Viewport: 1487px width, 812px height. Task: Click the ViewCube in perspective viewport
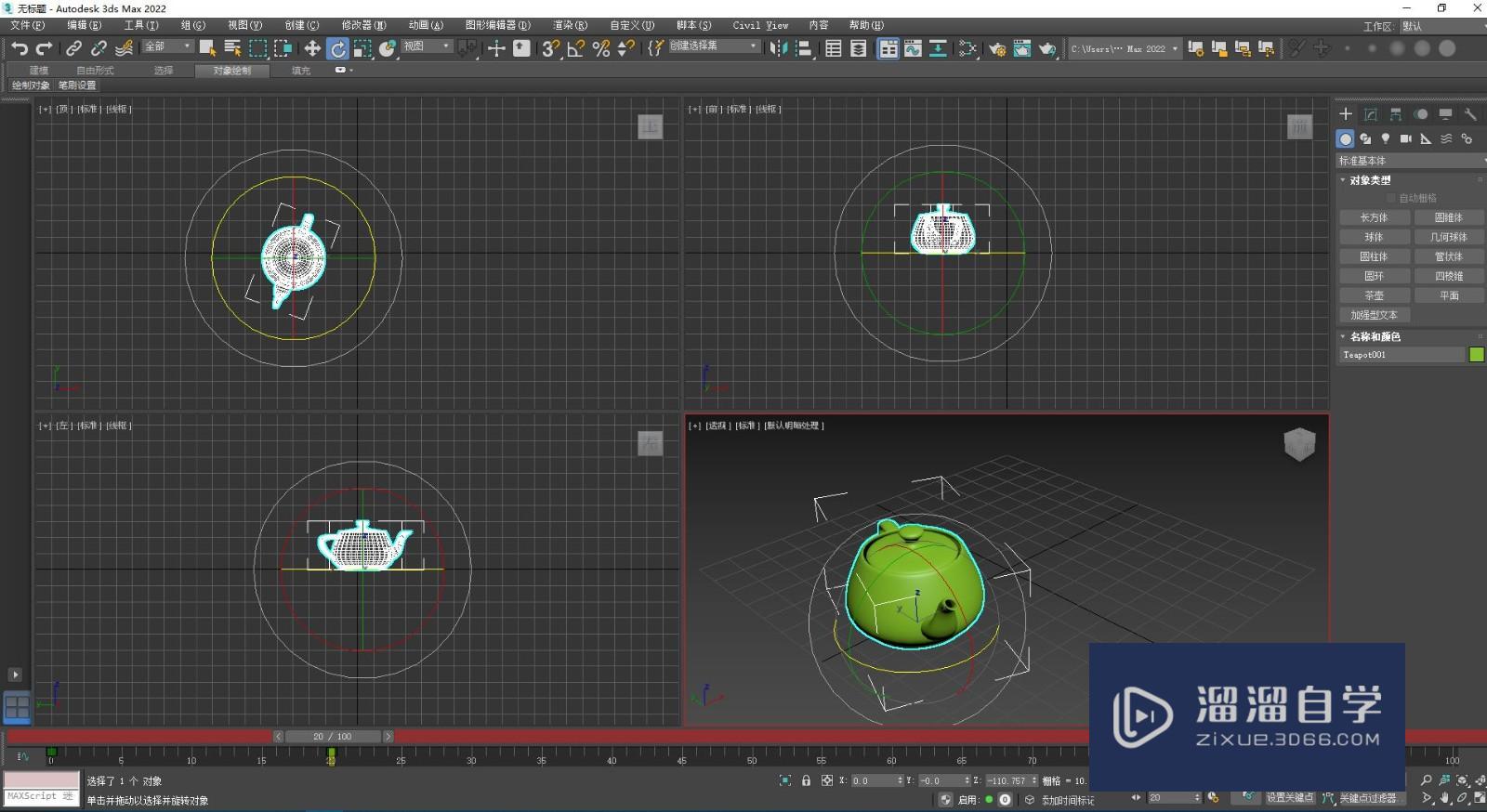tap(1299, 443)
